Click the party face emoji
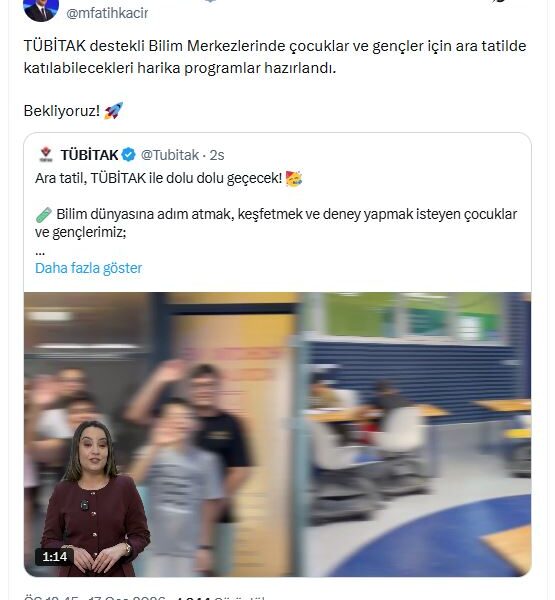 (294, 178)
